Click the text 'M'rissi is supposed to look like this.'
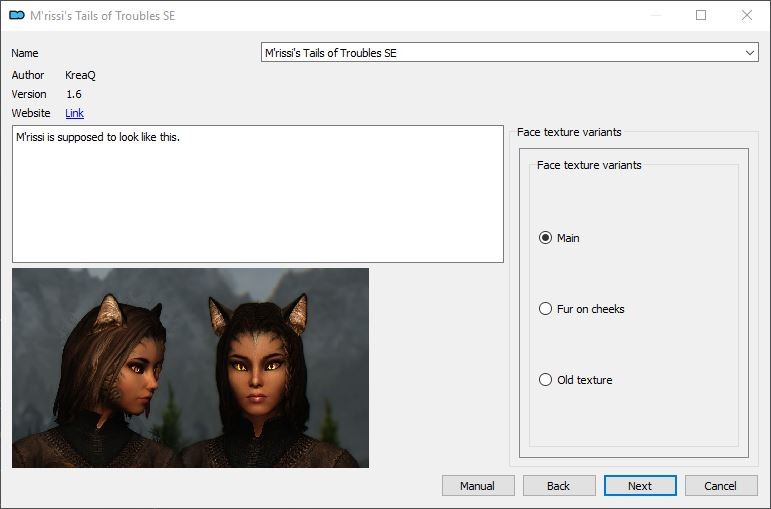This screenshot has height=509, width=771. pos(98,137)
